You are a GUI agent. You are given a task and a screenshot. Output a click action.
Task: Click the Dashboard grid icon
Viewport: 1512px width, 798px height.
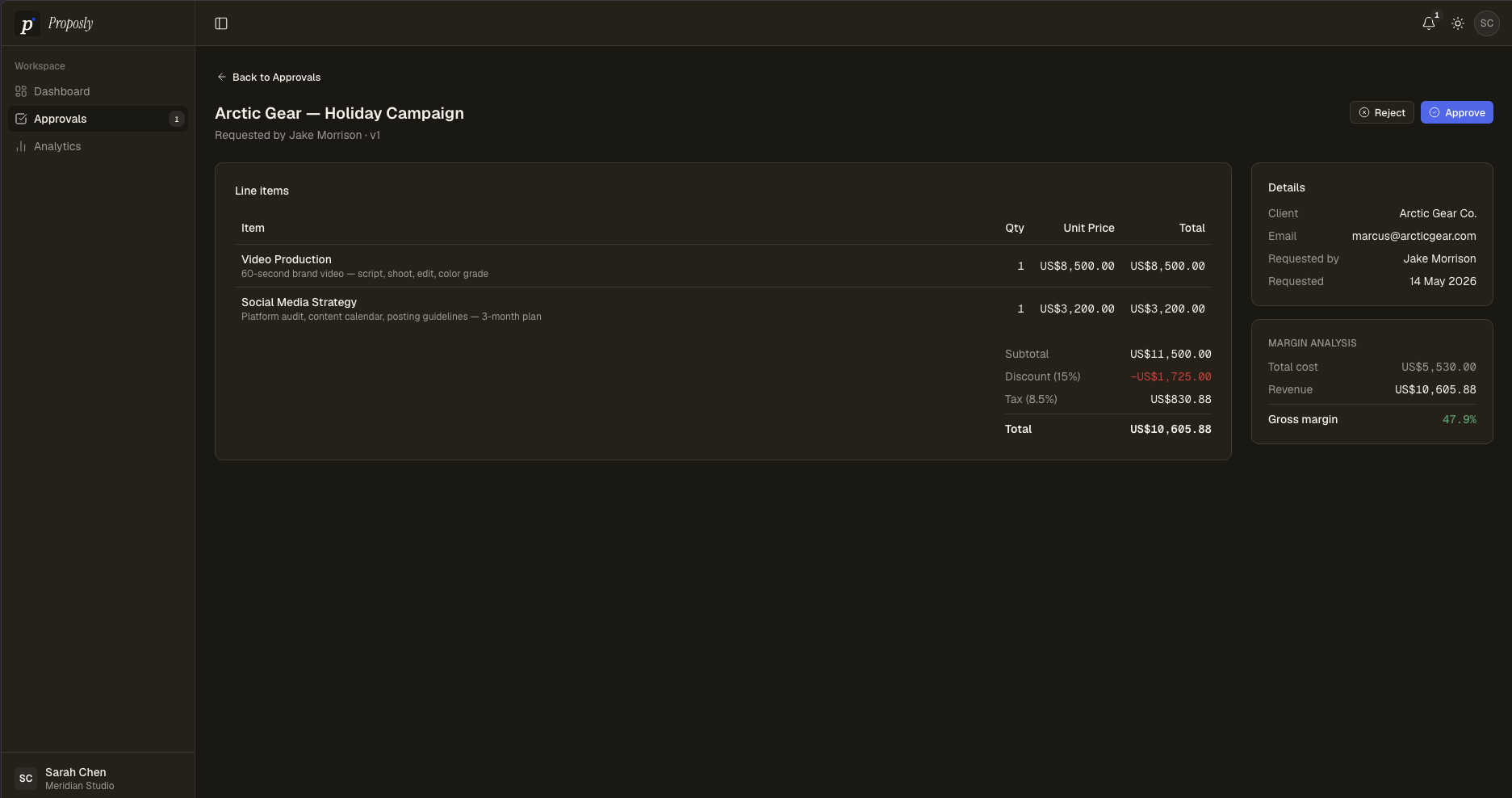click(21, 91)
